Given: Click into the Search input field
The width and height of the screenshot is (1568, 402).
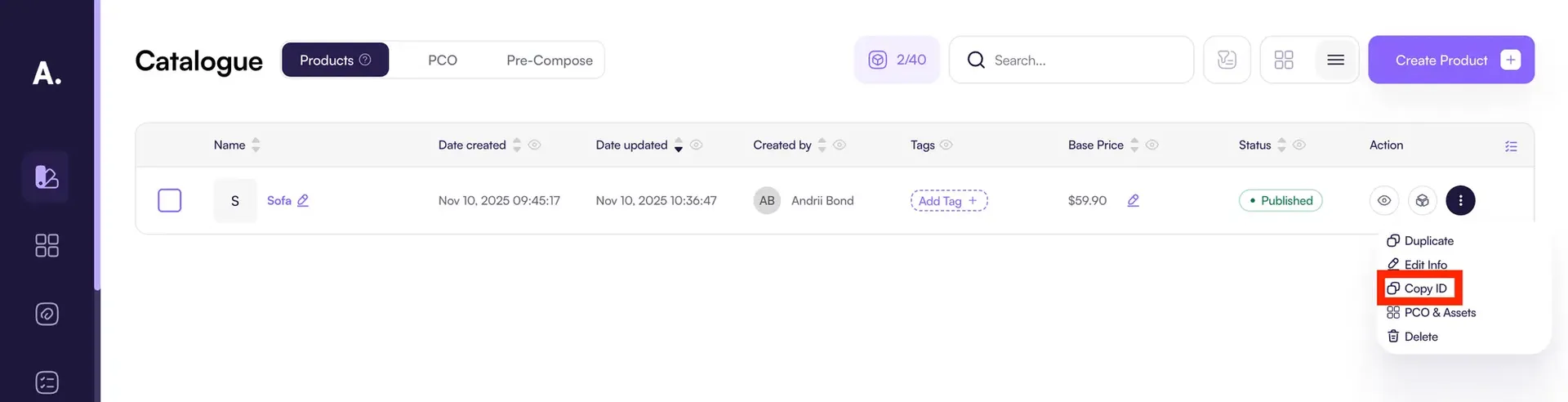Looking at the screenshot, I should tap(1078, 60).
